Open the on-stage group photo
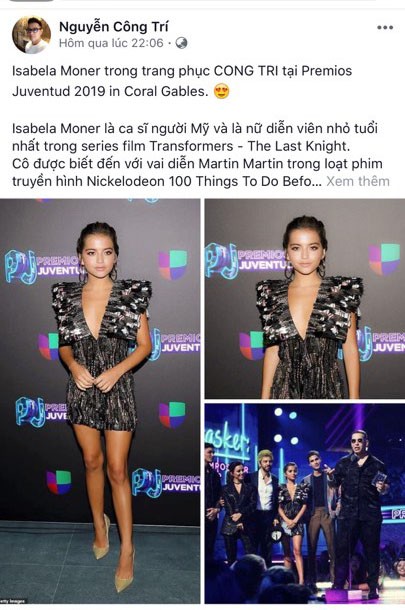This screenshot has width=405, height=610. coord(305,503)
